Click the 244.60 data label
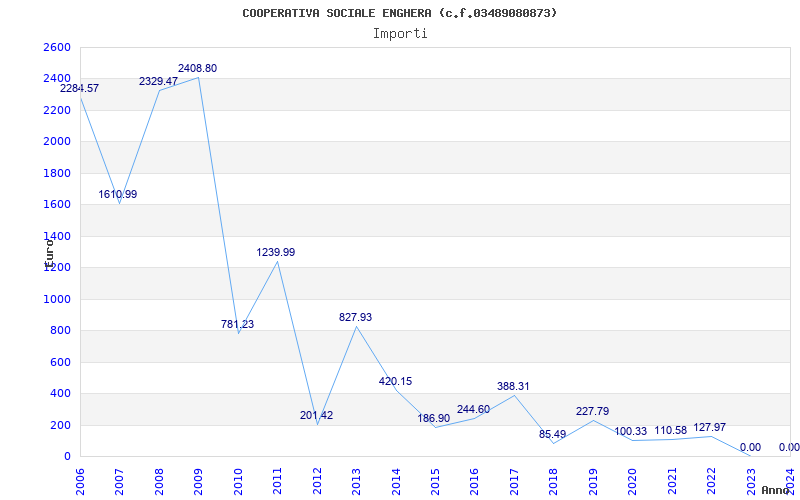Image resolution: width=800 pixels, height=500 pixels. (473, 409)
